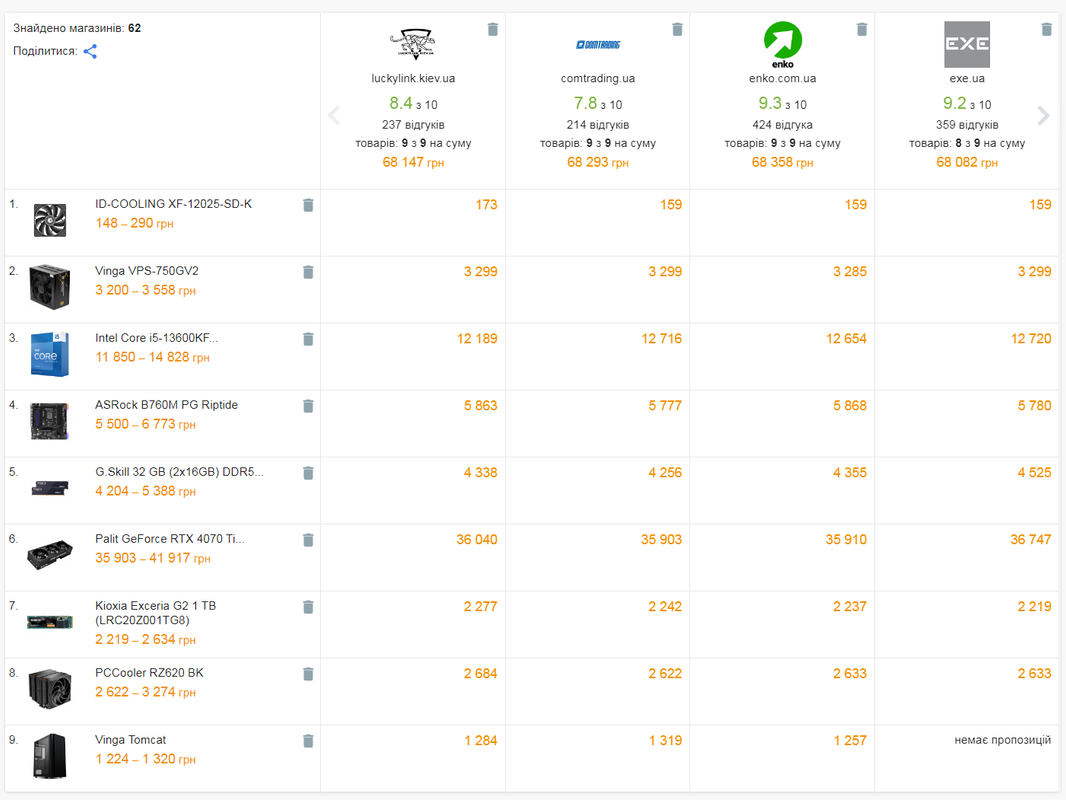Visit enko.com.ua store name link

[783, 78]
